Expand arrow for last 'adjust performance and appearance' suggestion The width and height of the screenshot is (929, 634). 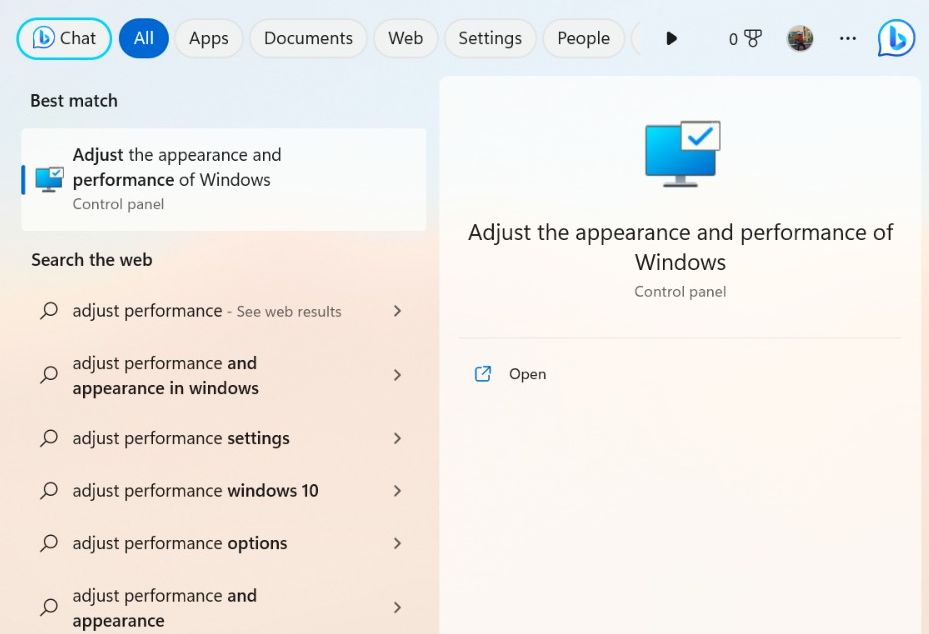click(398, 607)
